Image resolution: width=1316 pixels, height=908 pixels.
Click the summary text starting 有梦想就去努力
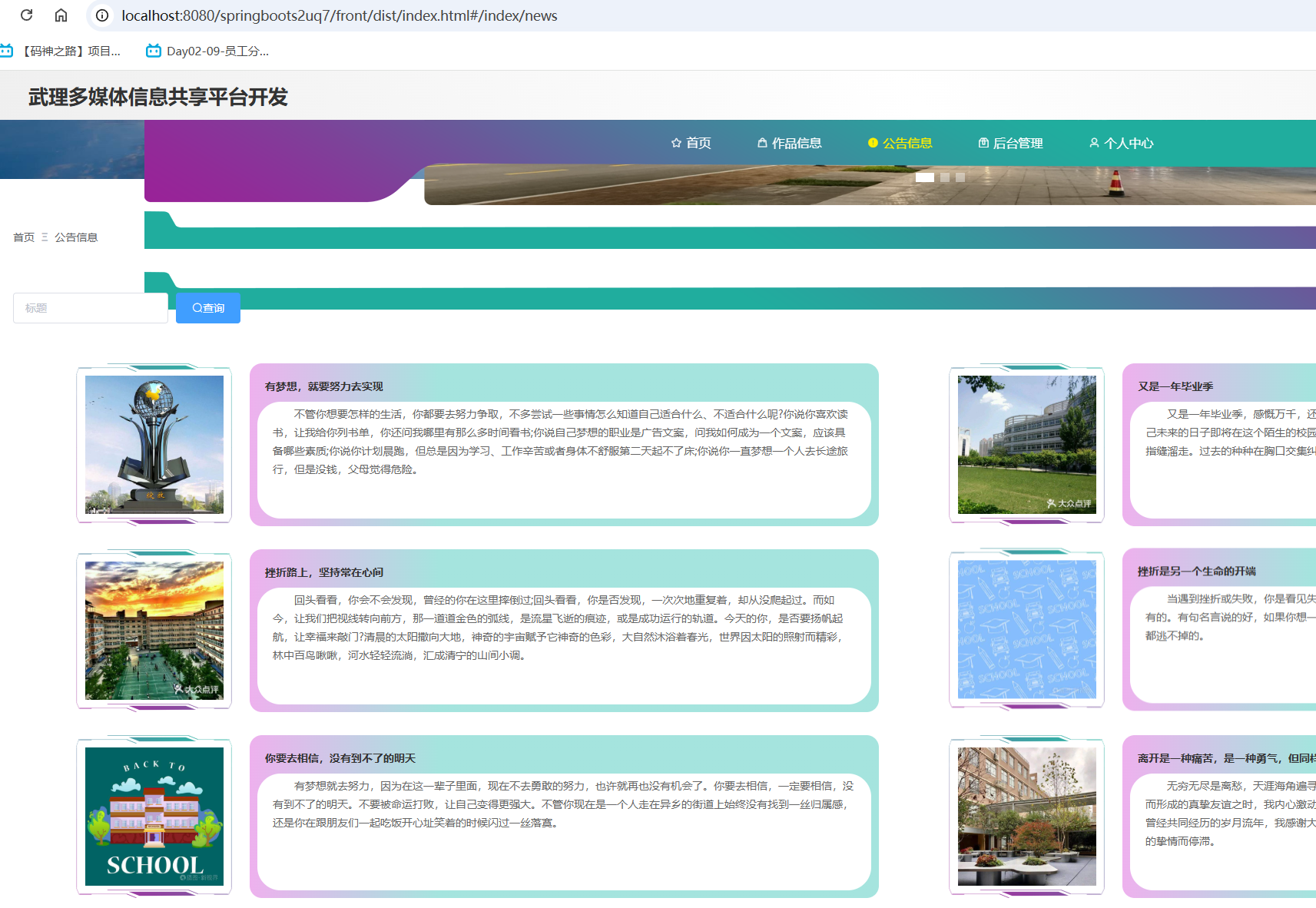[563, 804]
